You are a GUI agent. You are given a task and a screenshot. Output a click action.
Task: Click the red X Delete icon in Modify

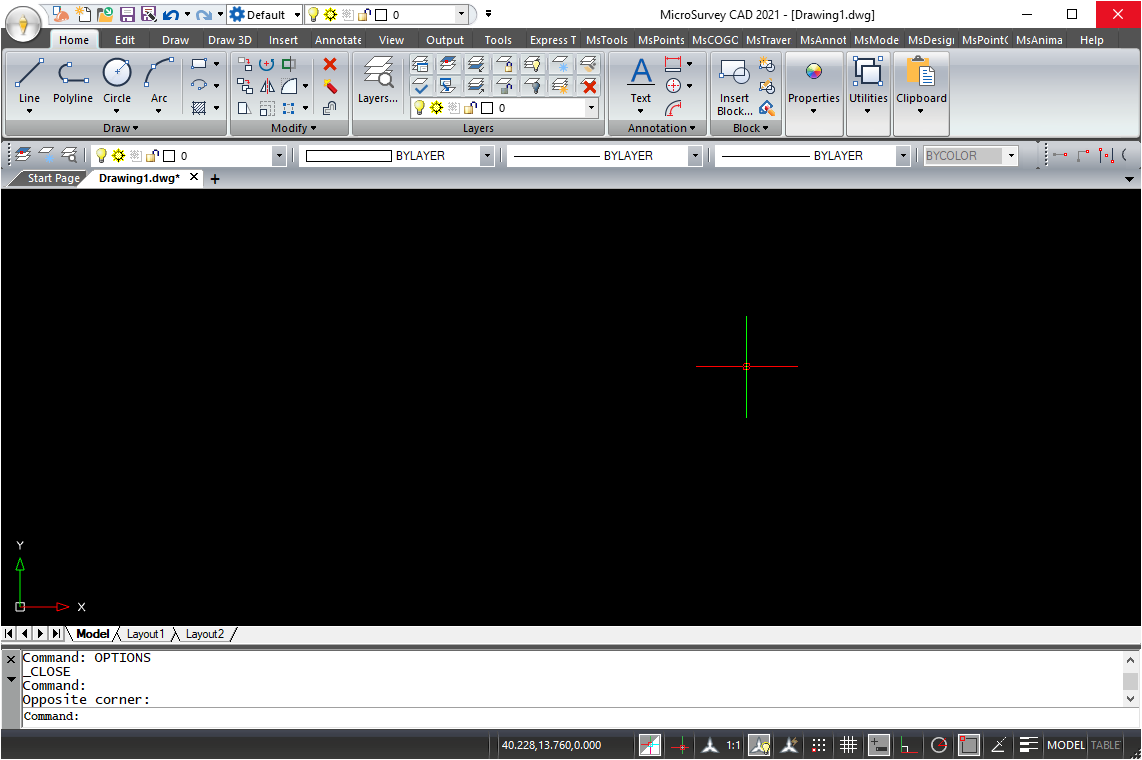[330, 65]
